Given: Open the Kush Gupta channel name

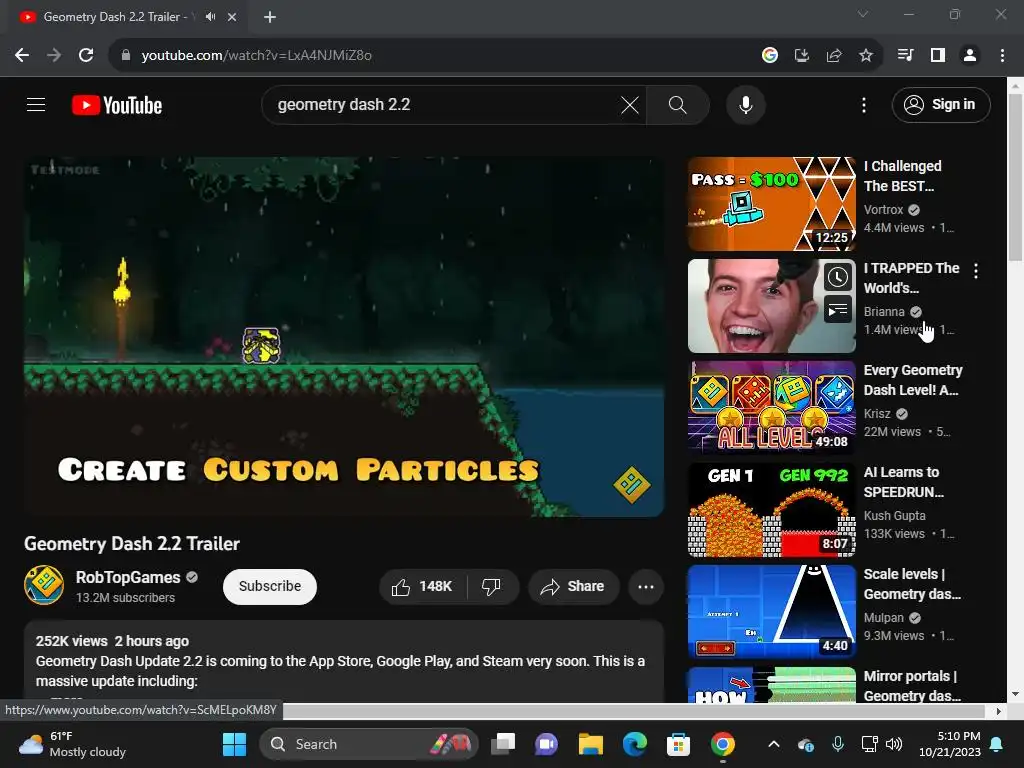Looking at the screenshot, I should click(895, 515).
